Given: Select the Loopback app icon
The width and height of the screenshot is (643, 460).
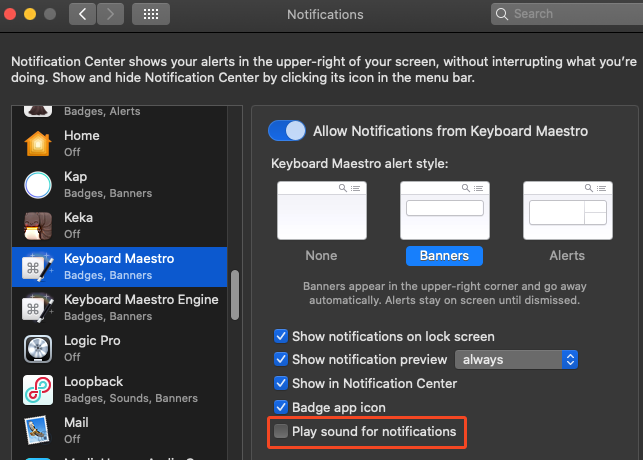Looking at the screenshot, I should (x=38, y=389).
